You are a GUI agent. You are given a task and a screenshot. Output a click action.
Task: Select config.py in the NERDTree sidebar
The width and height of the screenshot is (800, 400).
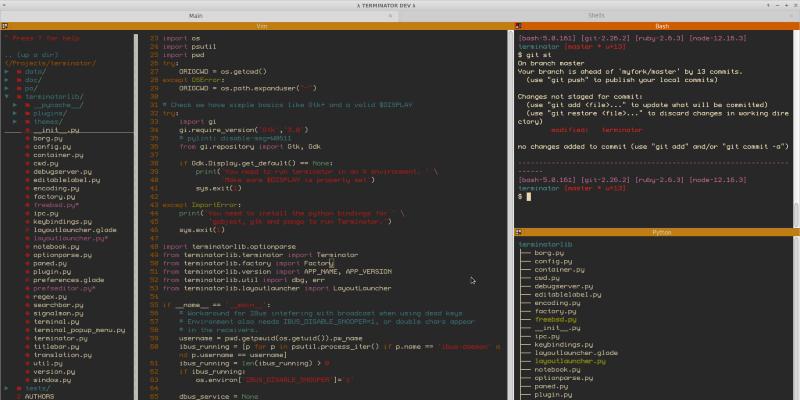coord(52,146)
